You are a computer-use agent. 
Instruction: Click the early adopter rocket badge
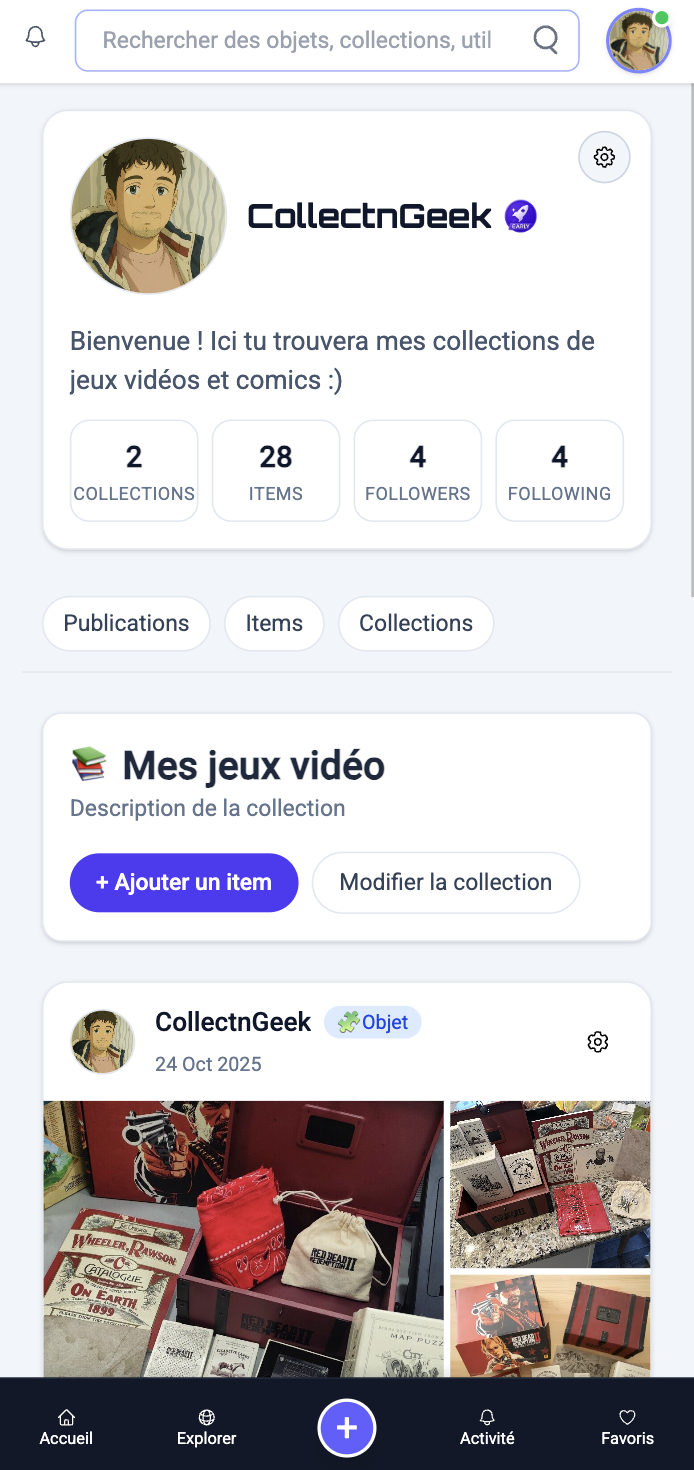[520, 215]
